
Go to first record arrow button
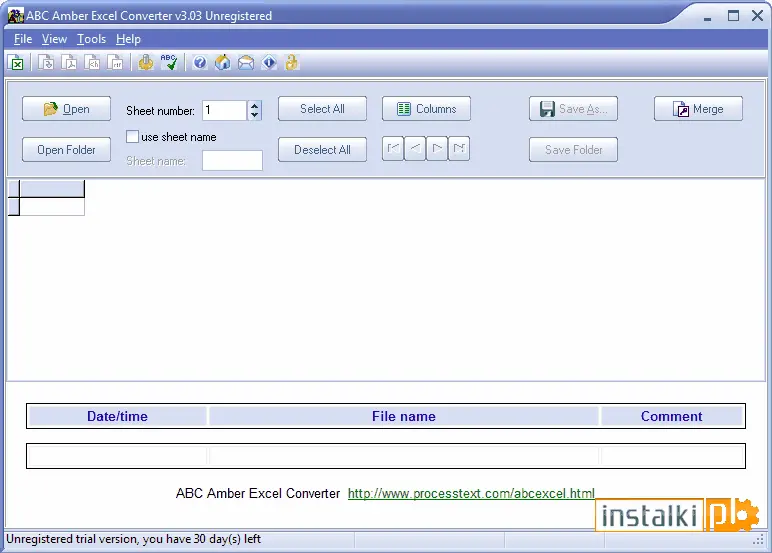tap(393, 149)
